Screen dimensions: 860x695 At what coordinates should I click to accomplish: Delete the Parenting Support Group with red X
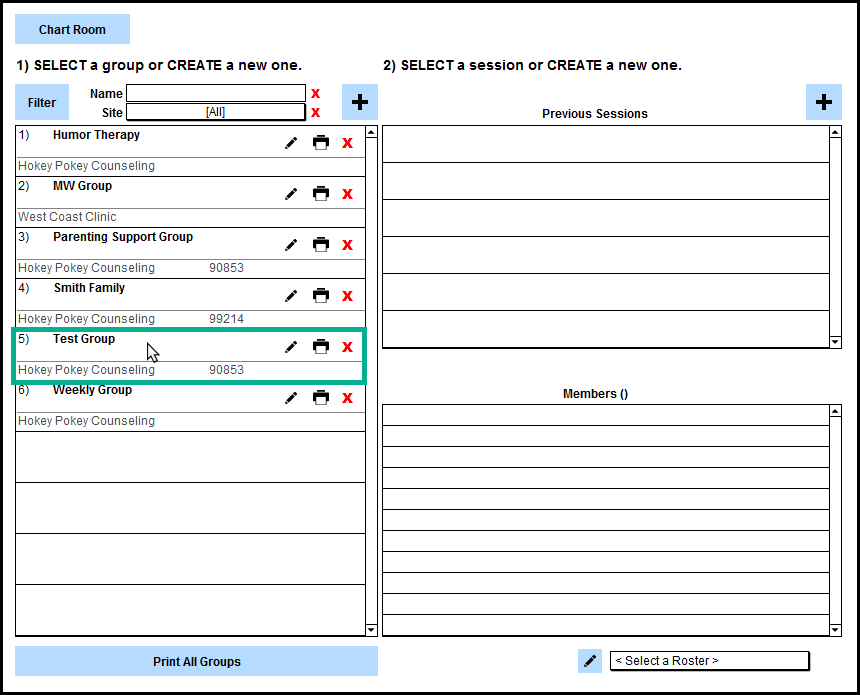click(x=347, y=245)
